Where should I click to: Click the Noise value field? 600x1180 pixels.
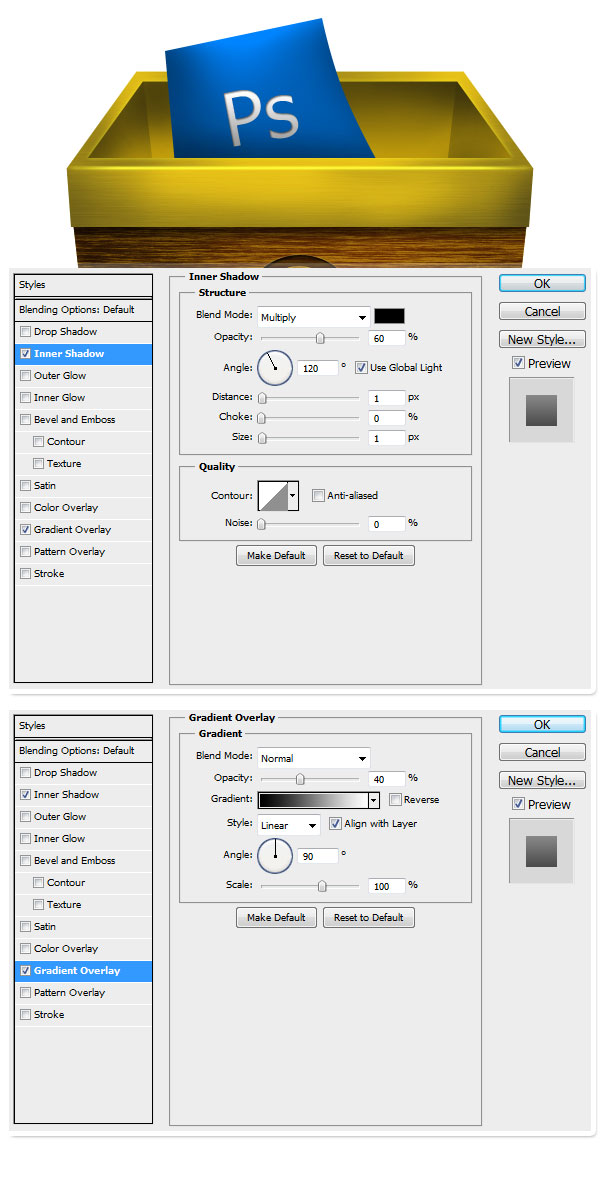click(x=387, y=524)
